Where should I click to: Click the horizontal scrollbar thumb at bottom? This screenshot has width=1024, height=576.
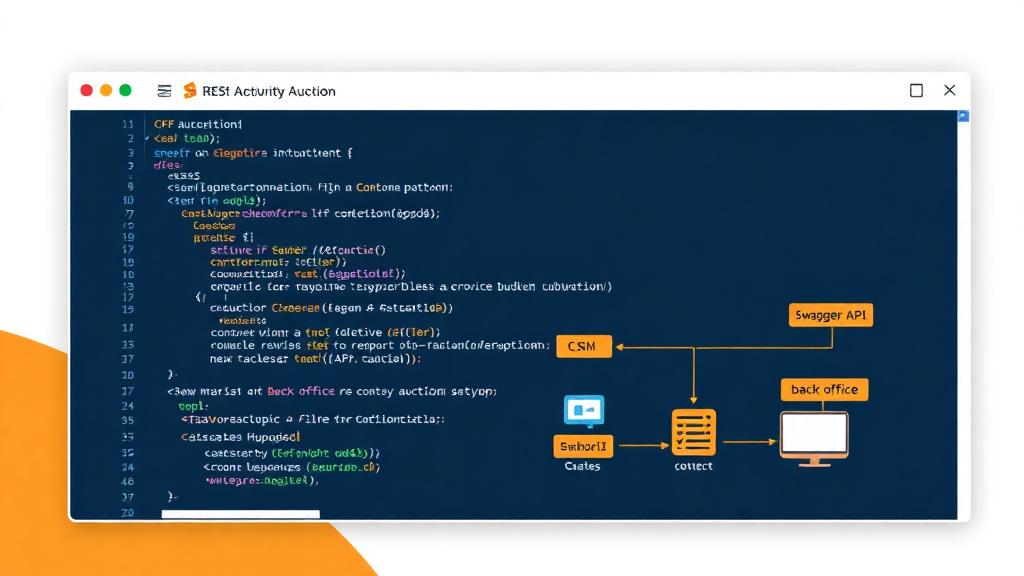[x=240, y=514]
